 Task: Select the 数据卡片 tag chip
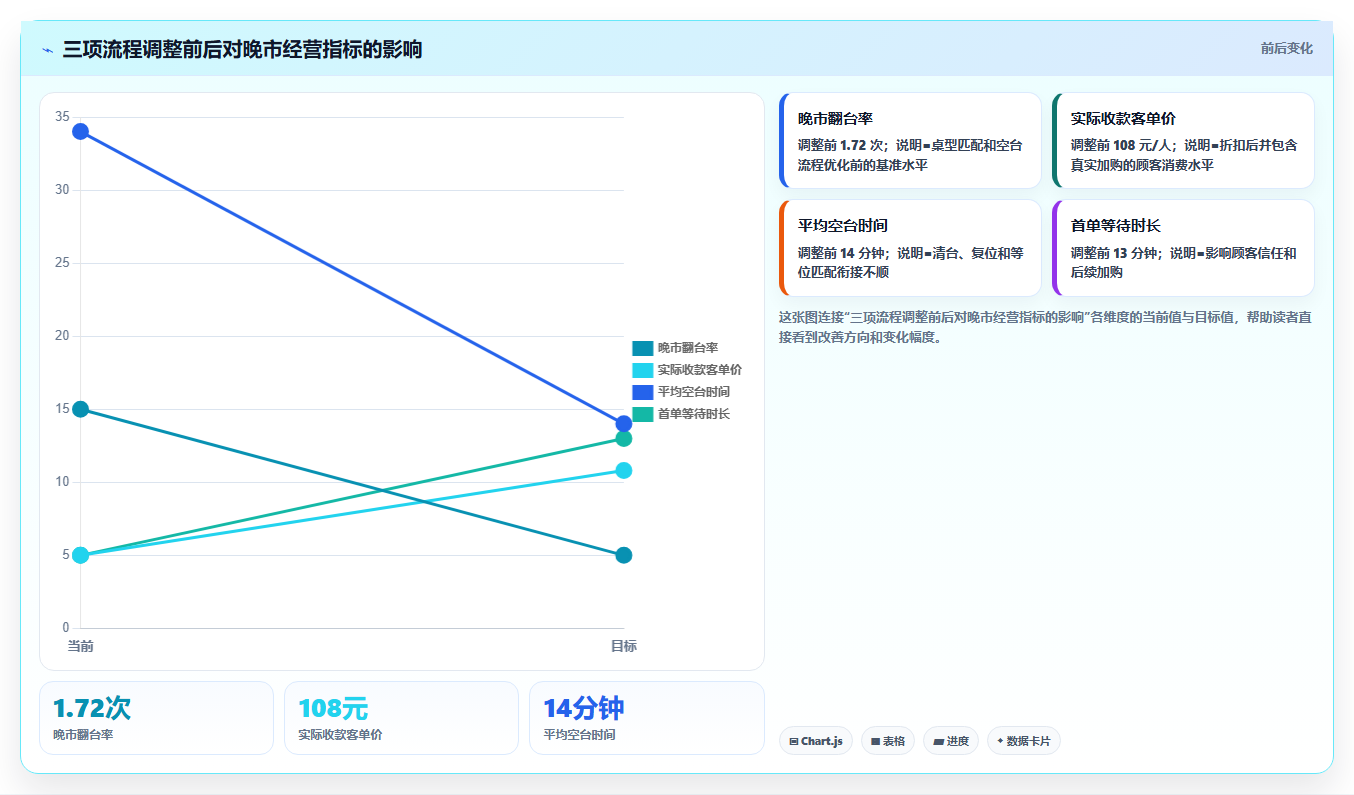pos(1023,741)
